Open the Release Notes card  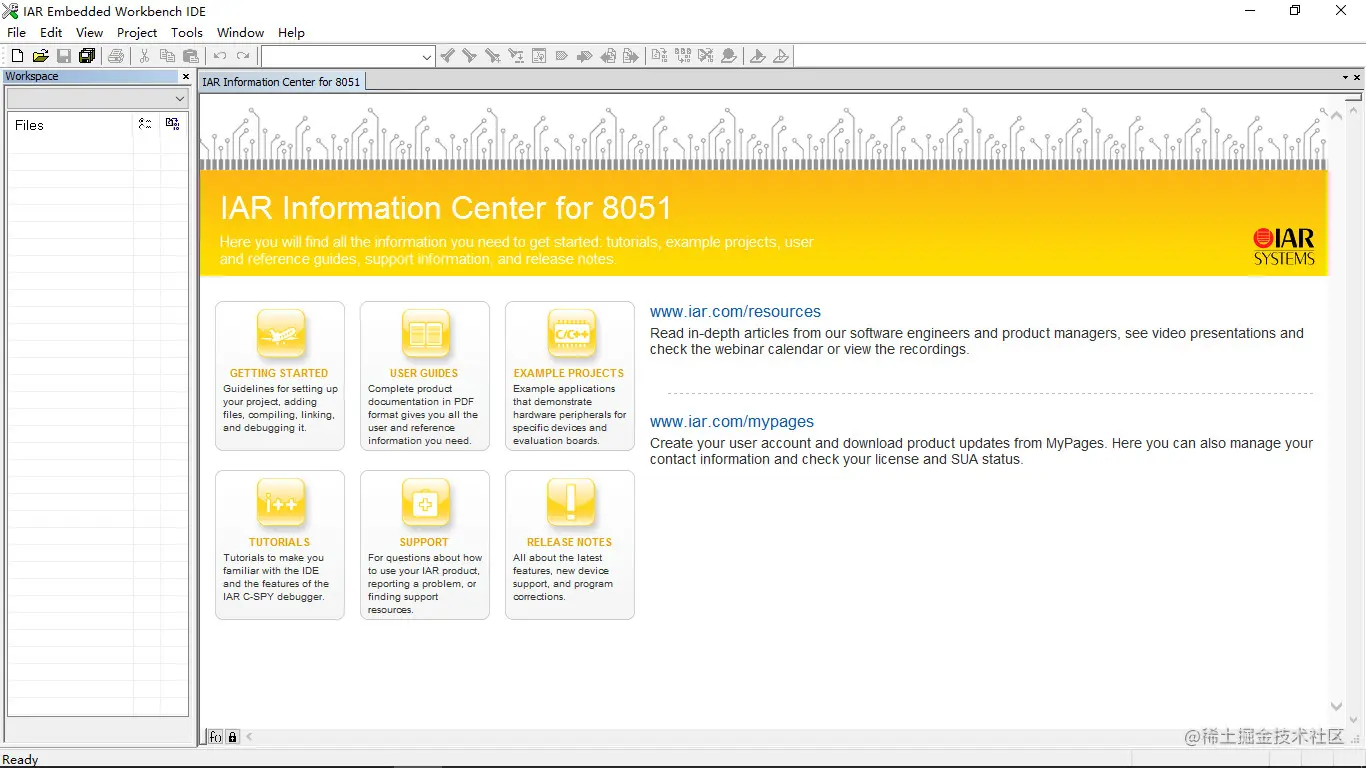[x=570, y=545]
